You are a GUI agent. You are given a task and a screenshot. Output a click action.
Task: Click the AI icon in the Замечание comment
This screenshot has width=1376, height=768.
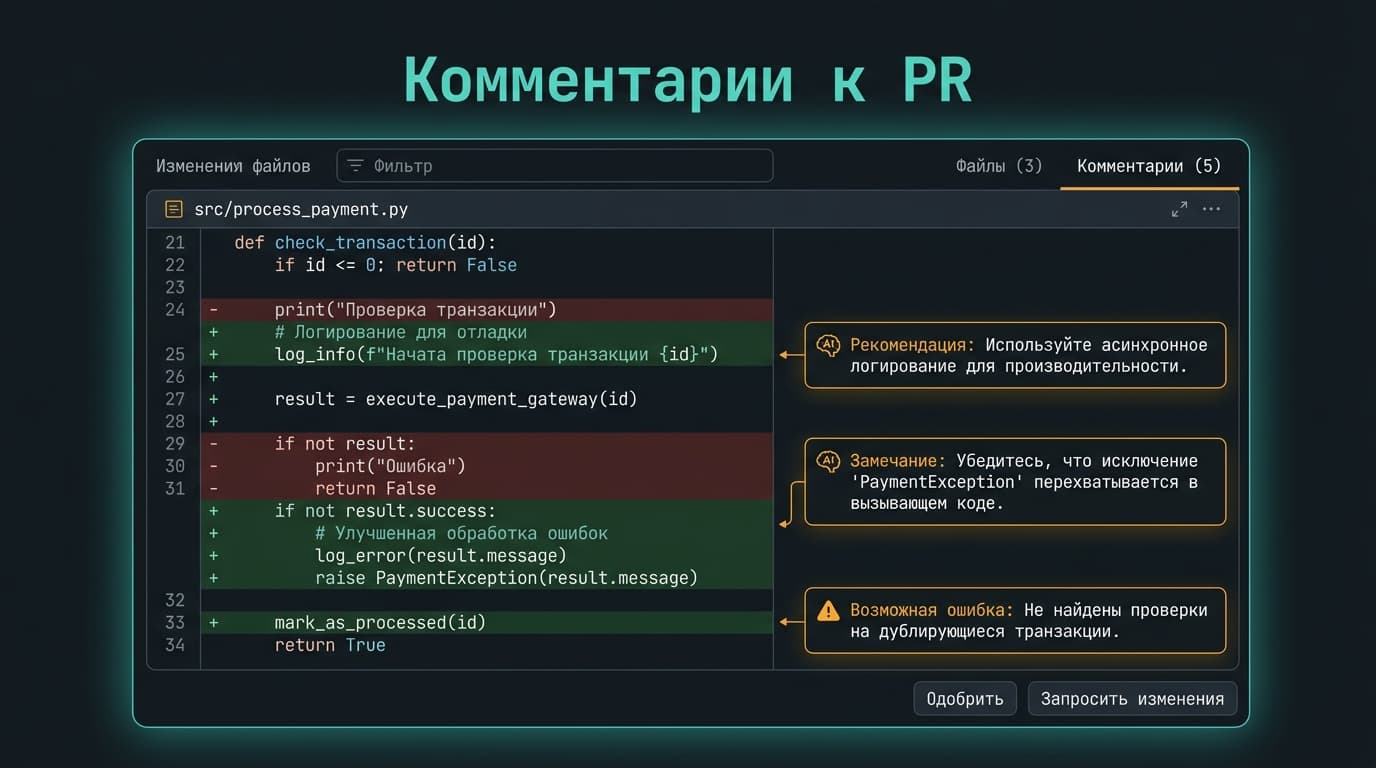pyautogui.click(x=828, y=461)
